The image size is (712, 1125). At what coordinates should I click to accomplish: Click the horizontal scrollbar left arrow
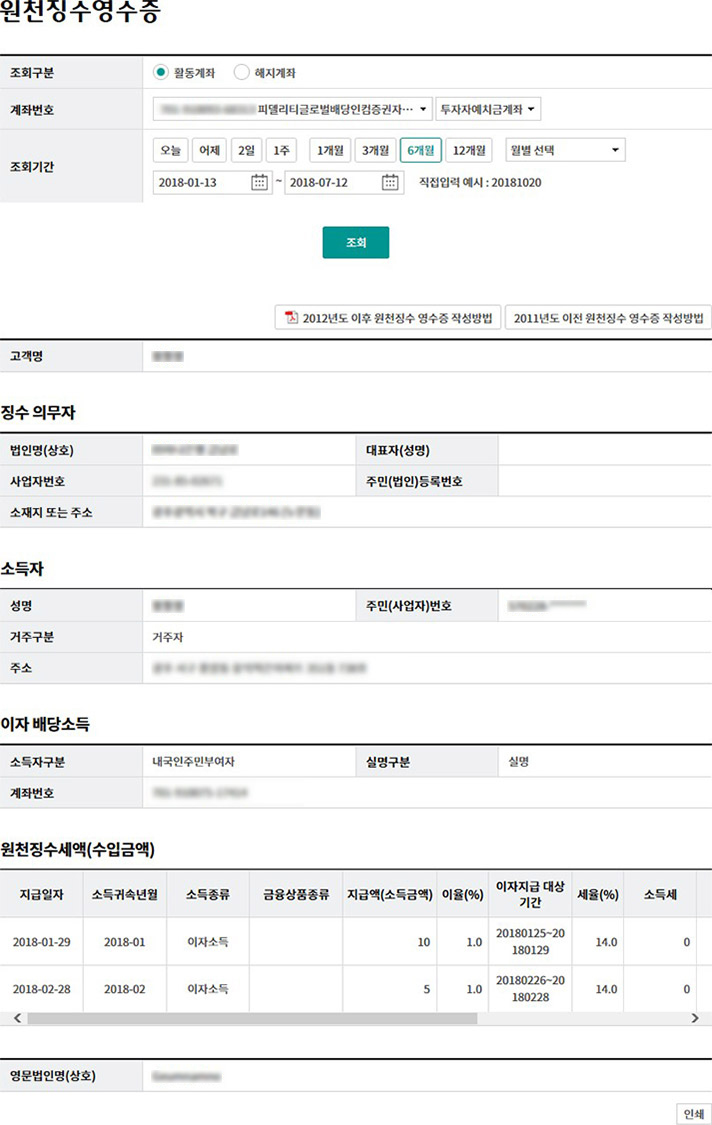tap(15, 1018)
